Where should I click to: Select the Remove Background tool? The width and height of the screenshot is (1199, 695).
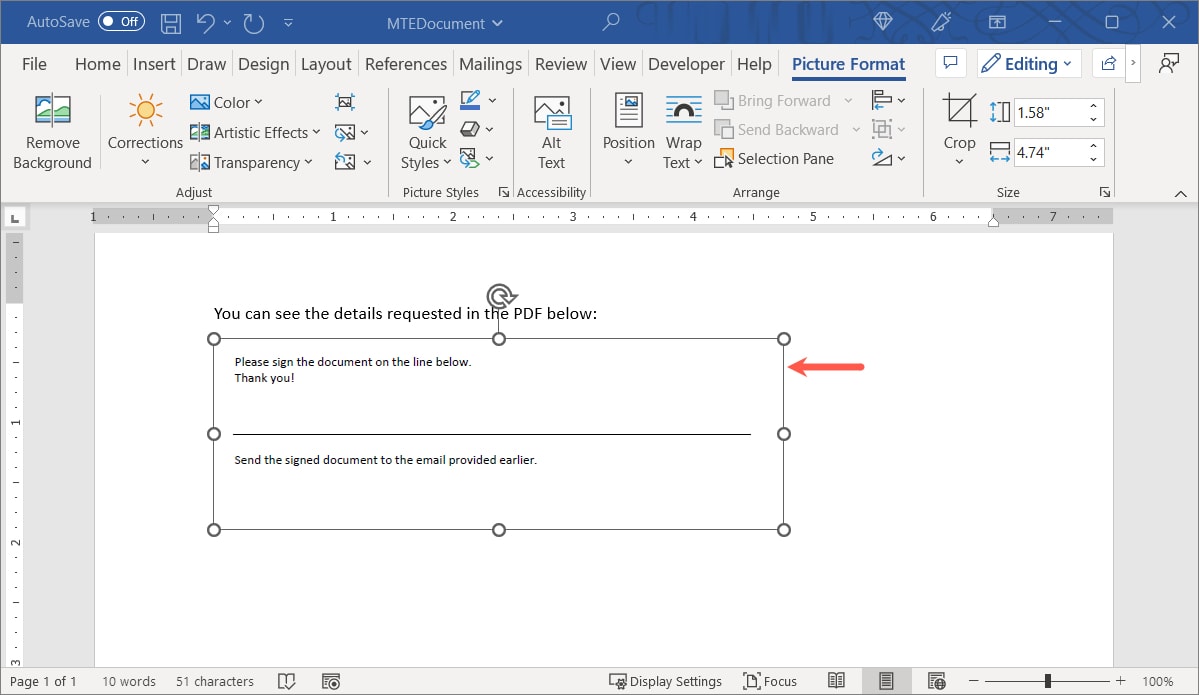pos(52,129)
